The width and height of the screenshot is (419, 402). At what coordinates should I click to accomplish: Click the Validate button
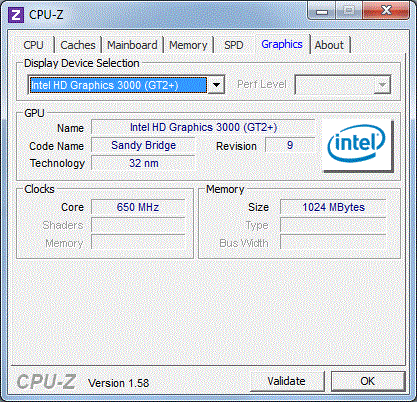(287, 381)
